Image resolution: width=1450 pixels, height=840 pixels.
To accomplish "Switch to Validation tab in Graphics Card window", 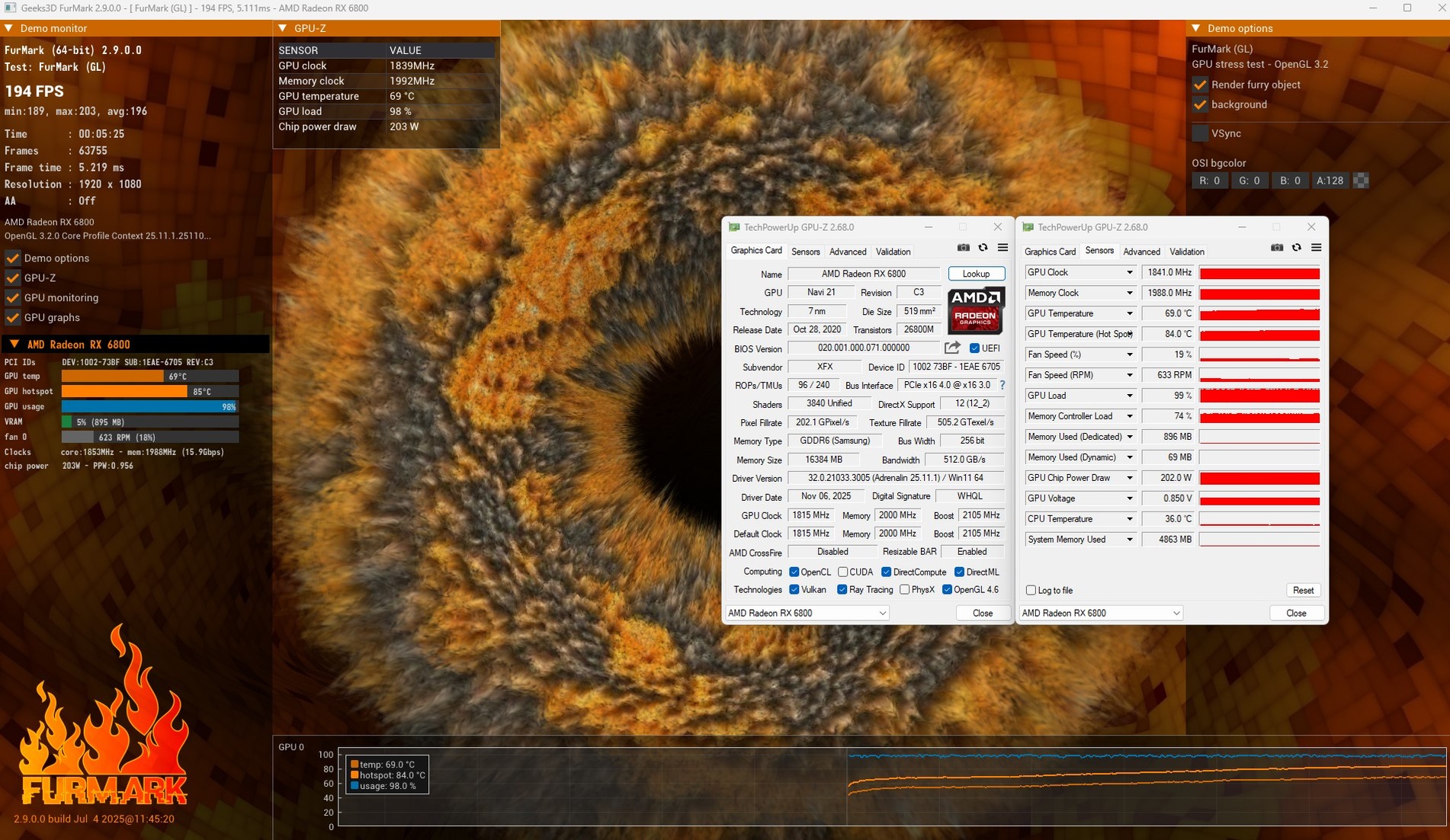I will point(893,252).
